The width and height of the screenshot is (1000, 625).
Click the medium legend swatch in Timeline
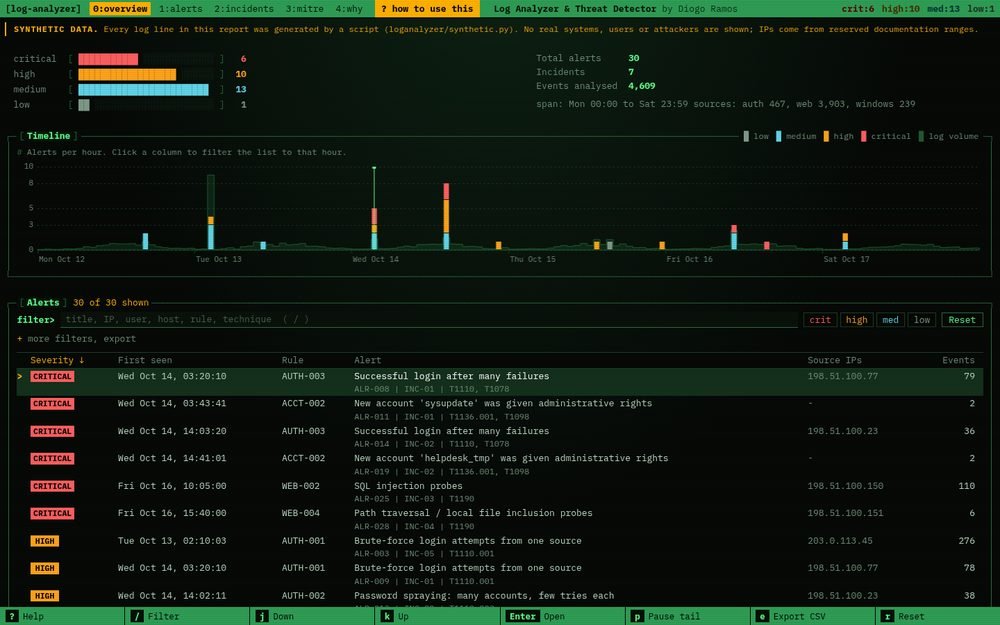point(778,136)
